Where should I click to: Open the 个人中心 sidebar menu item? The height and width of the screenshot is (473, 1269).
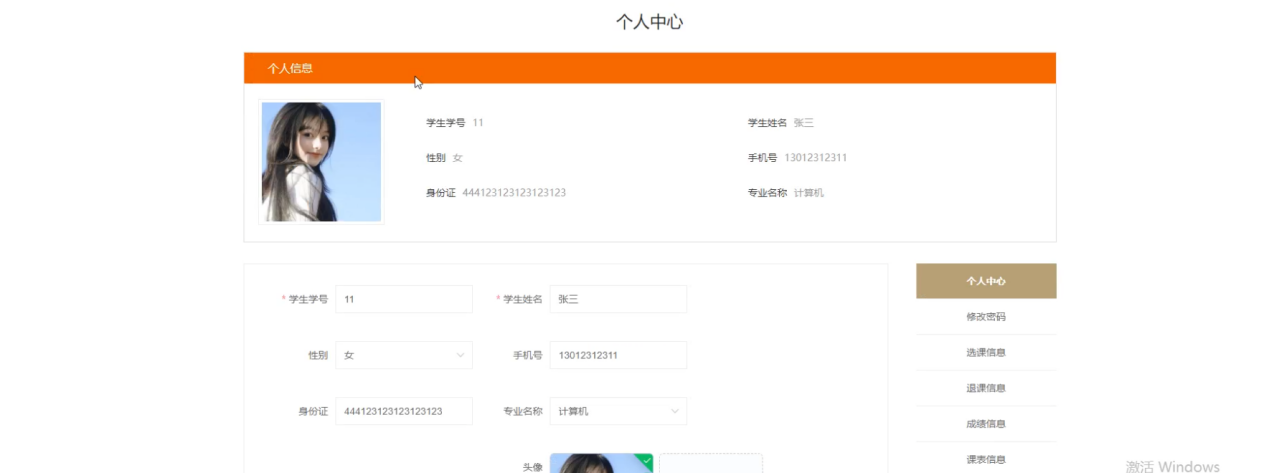point(986,281)
